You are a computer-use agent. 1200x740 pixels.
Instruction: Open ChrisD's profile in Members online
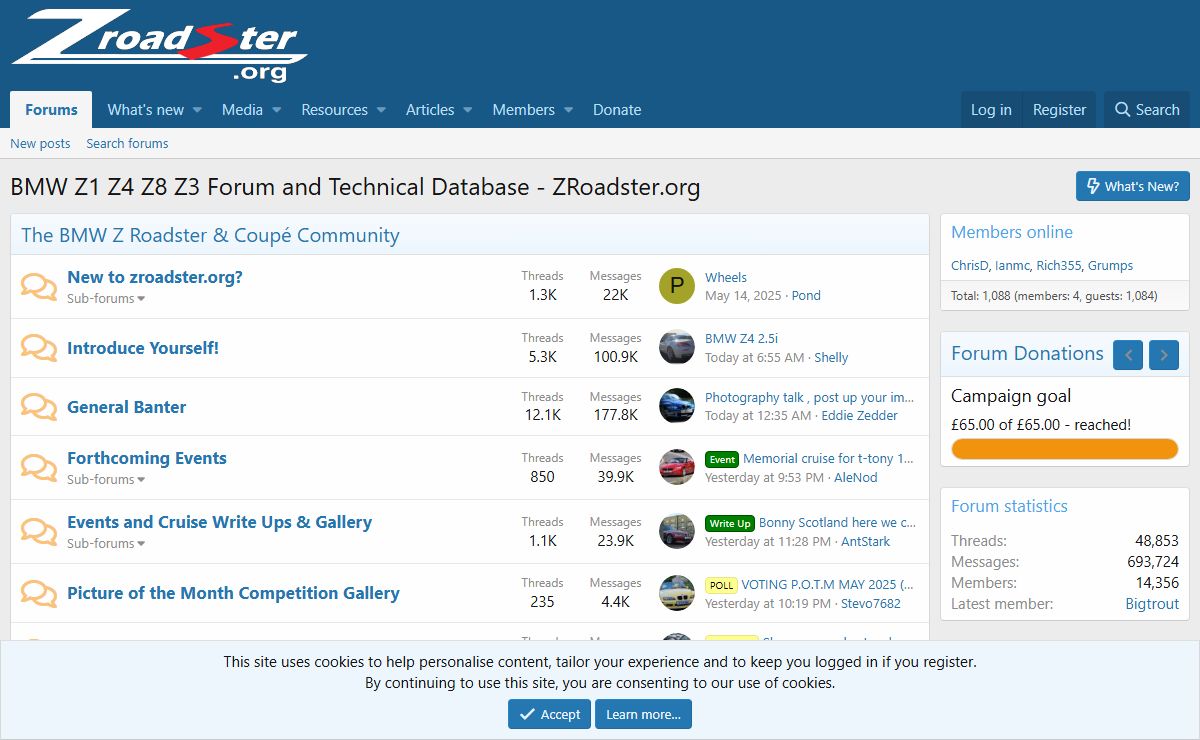coord(970,265)
